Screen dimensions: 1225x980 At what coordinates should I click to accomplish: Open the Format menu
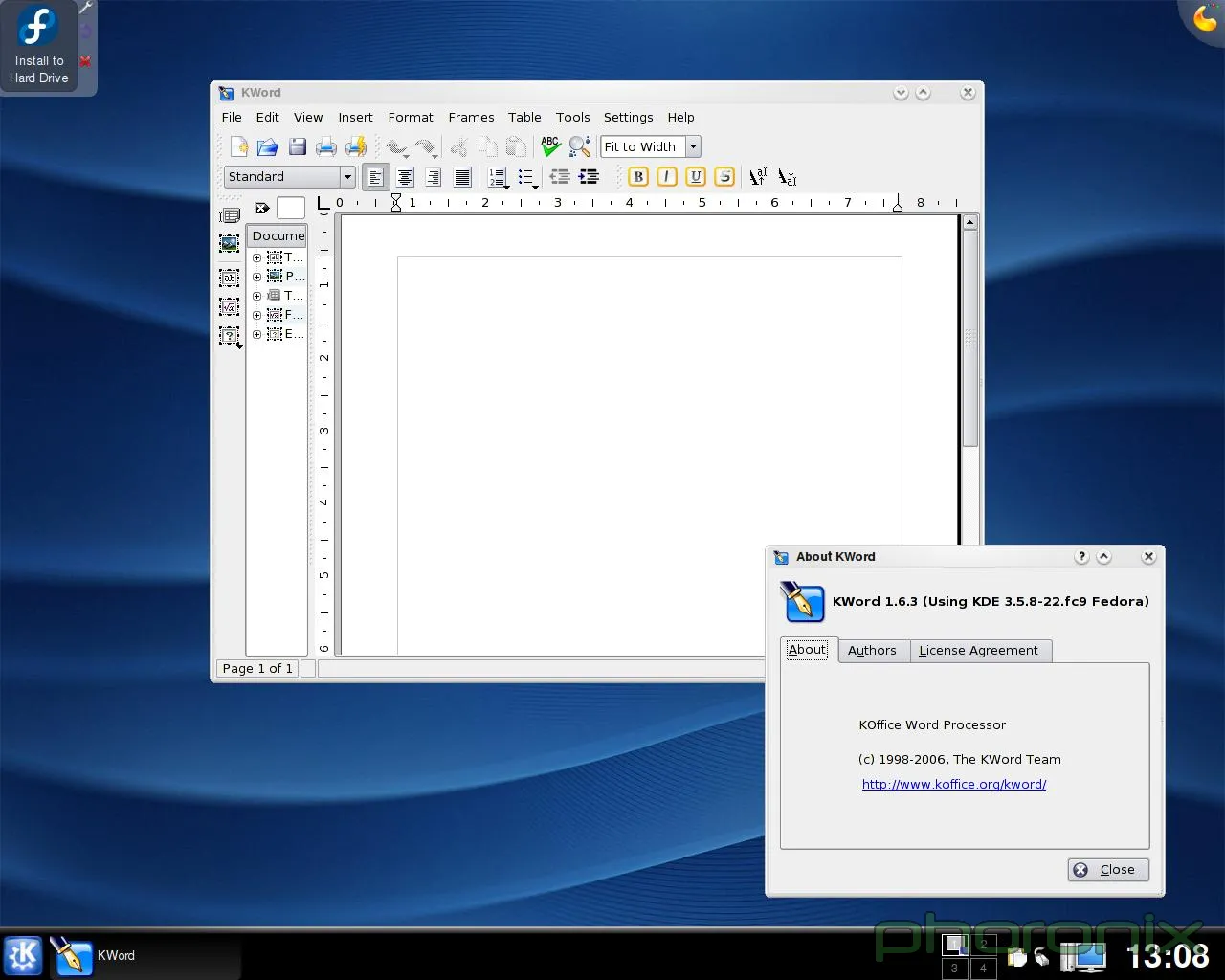pyautogui.click(x=411, y=117)
